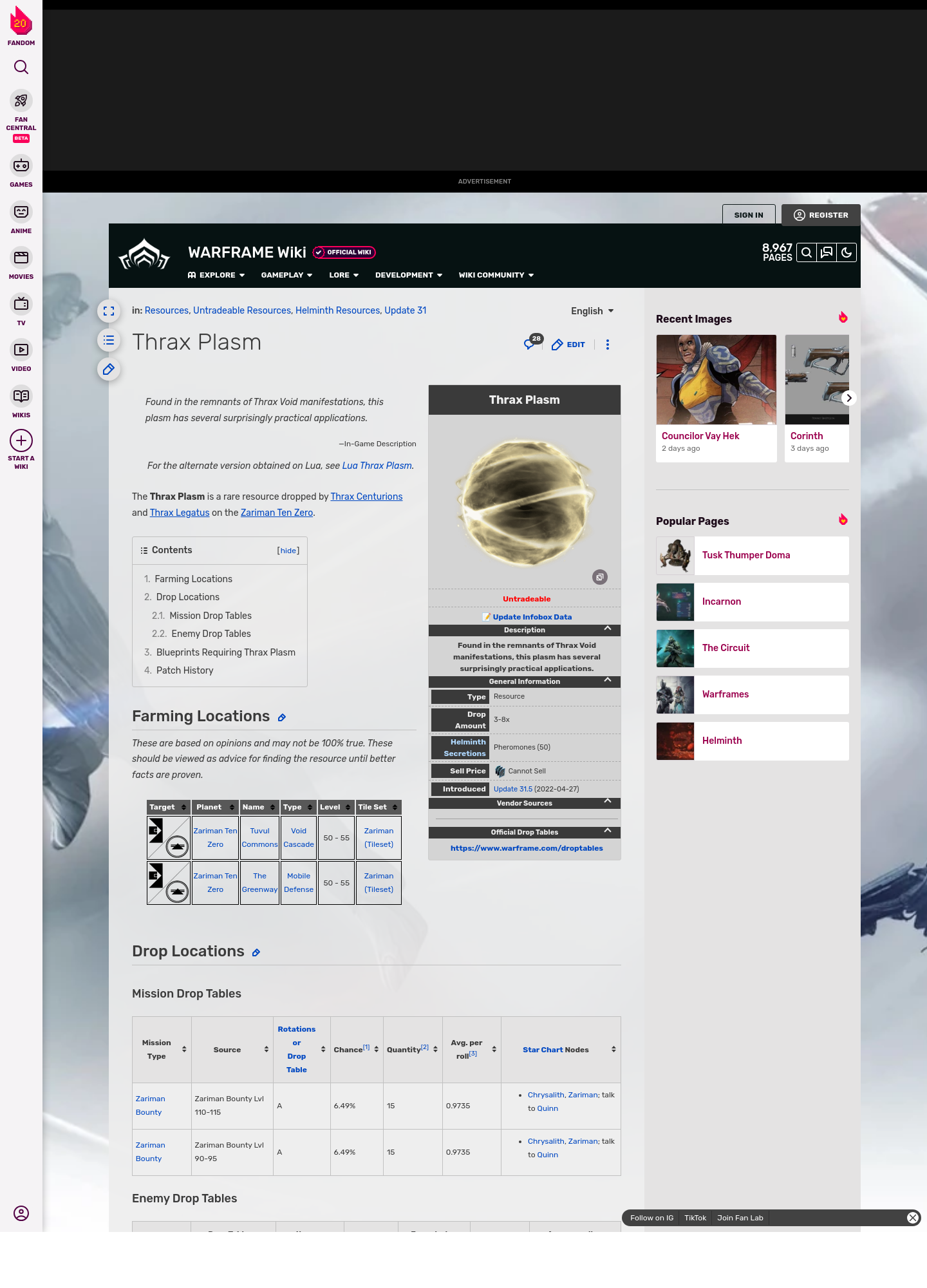Click floating pencil edit button
Viewport: 927px width, 1288px height.
(x=109, y=369)
